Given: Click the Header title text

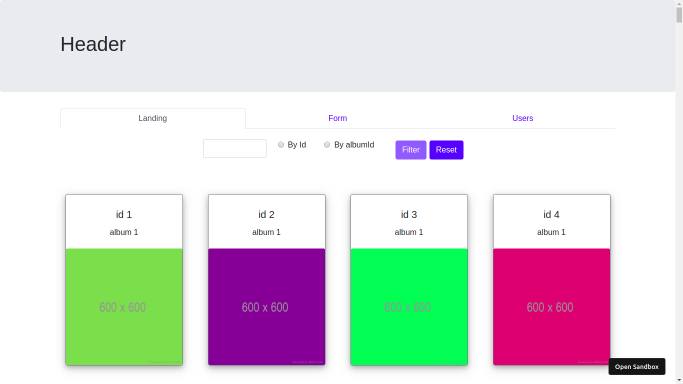Looking at the screenshot, I should 93,44.
